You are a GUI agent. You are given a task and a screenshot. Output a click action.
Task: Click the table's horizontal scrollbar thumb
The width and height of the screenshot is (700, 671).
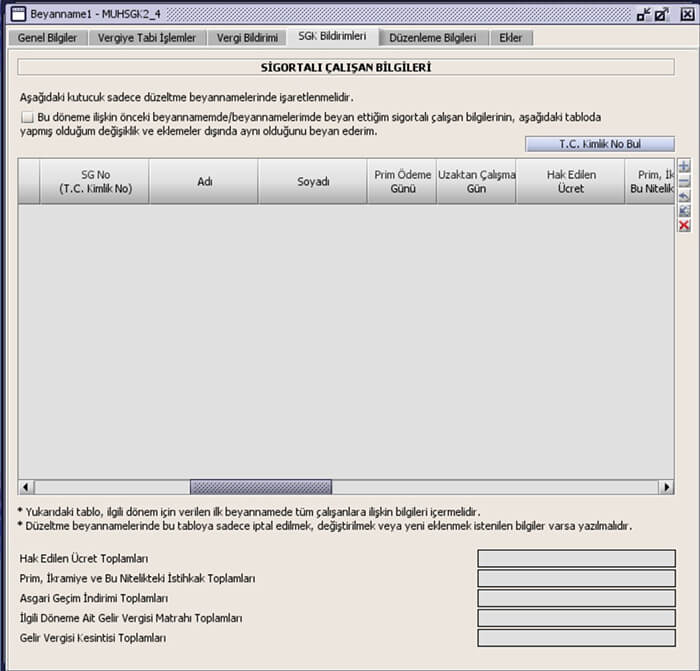pyautogui.click(x=261, y=487)
